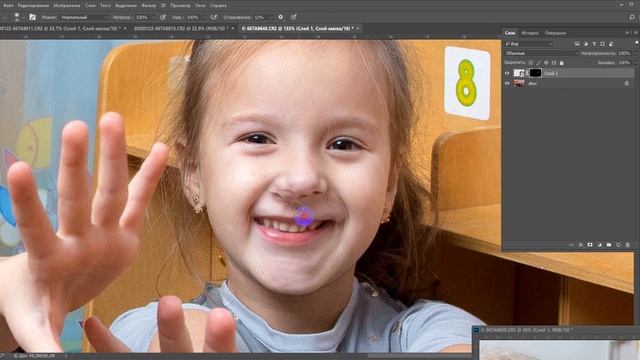
Task: Collapse the Layers panel with double arrows
Action: click(627, 33)
